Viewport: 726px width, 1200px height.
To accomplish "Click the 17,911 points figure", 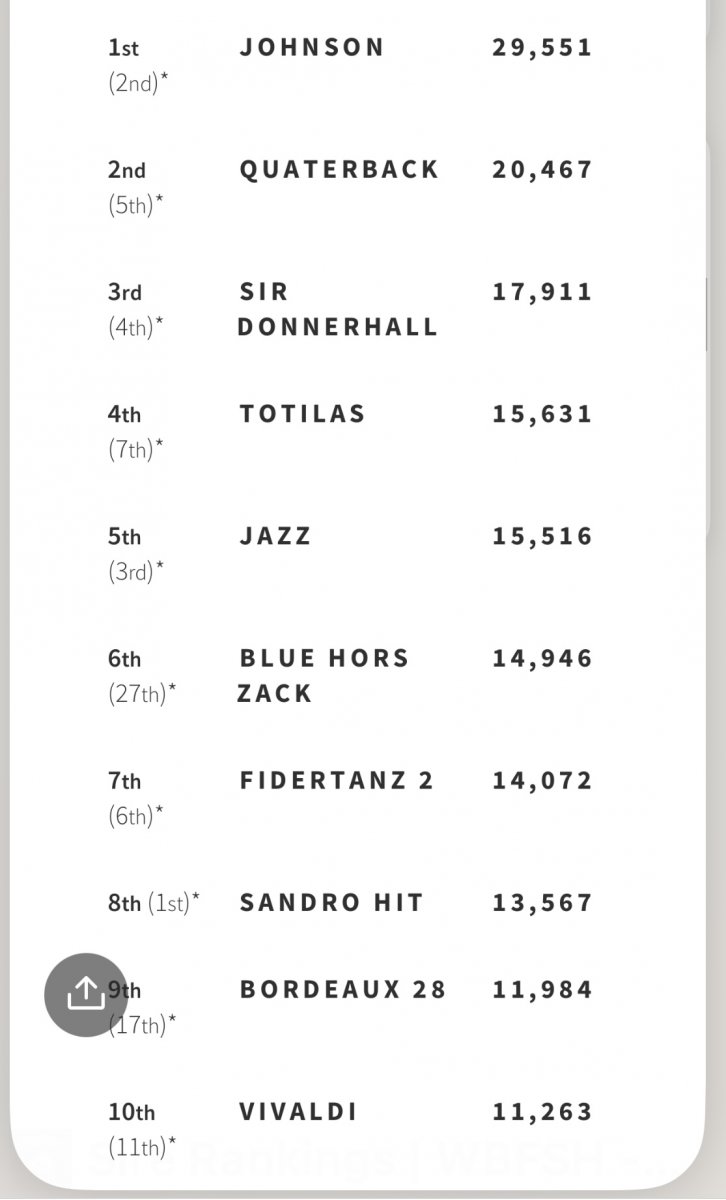I will click(x=542, y=292).
